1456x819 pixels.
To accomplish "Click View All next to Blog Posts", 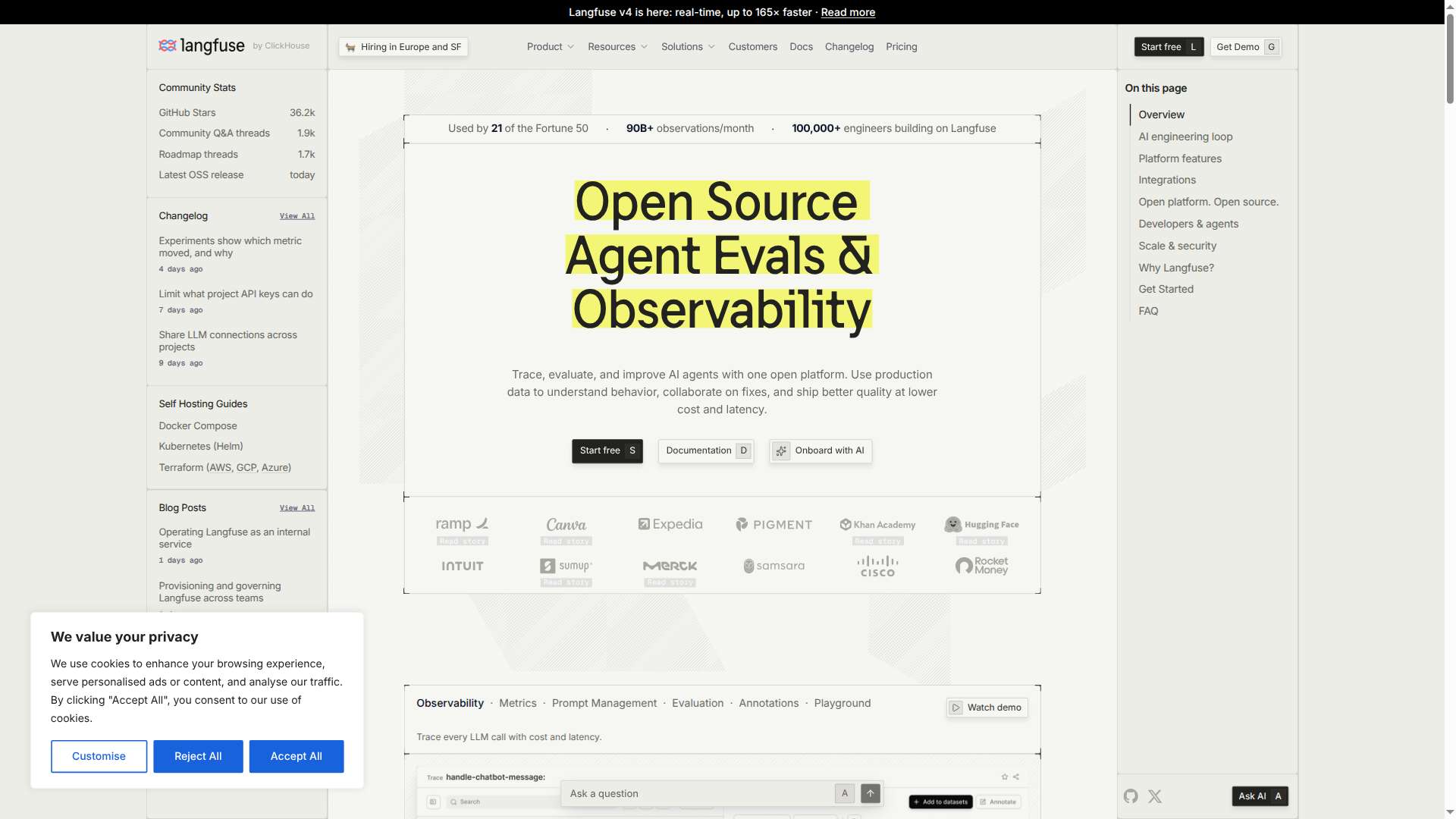I will pyautogui.click(x=297, y=508).
